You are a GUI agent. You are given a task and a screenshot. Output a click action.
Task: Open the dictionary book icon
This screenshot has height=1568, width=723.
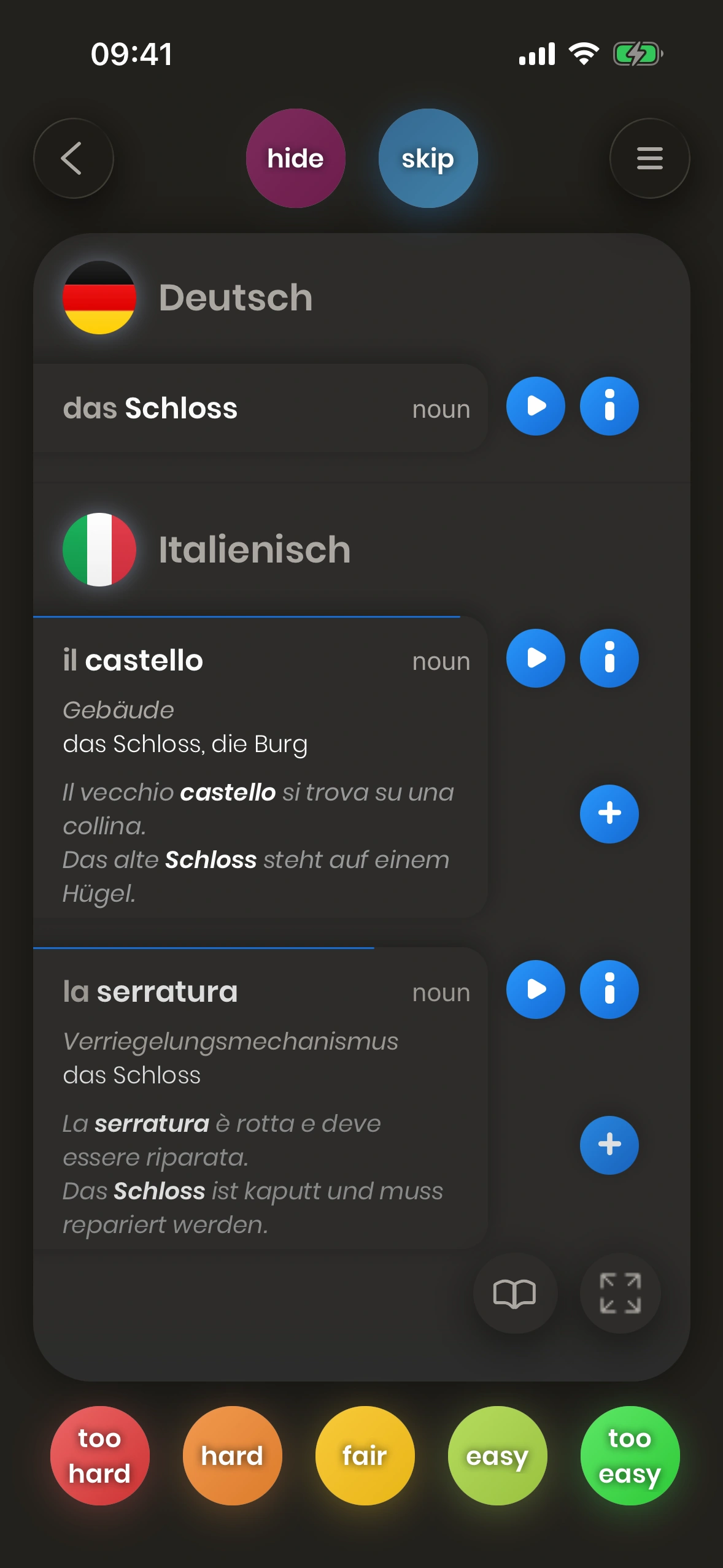515,1293
